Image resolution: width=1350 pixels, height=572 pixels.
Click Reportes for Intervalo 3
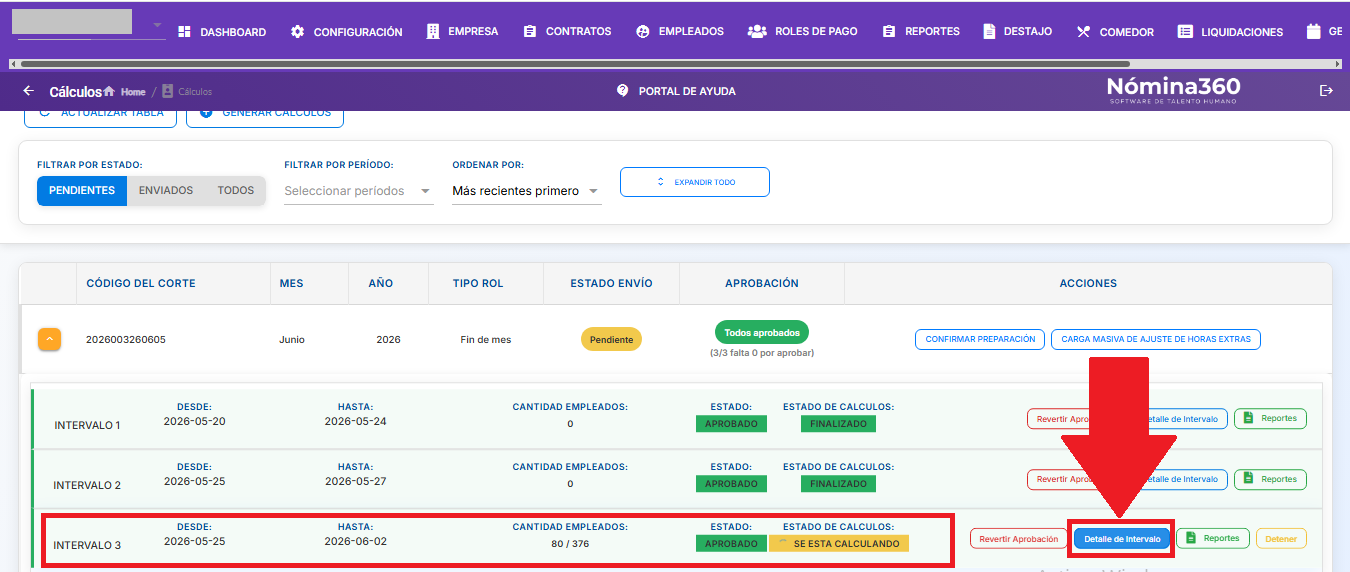click(1212, 538)
